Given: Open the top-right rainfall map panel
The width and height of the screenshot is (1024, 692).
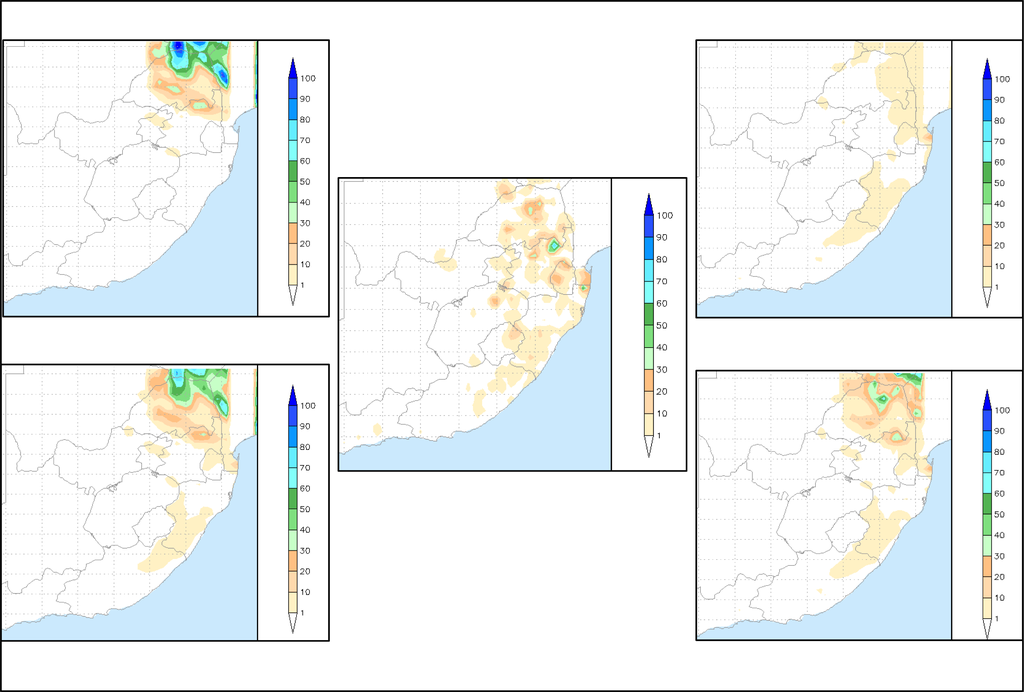Looking at the screenshot, I should (859, 179).
